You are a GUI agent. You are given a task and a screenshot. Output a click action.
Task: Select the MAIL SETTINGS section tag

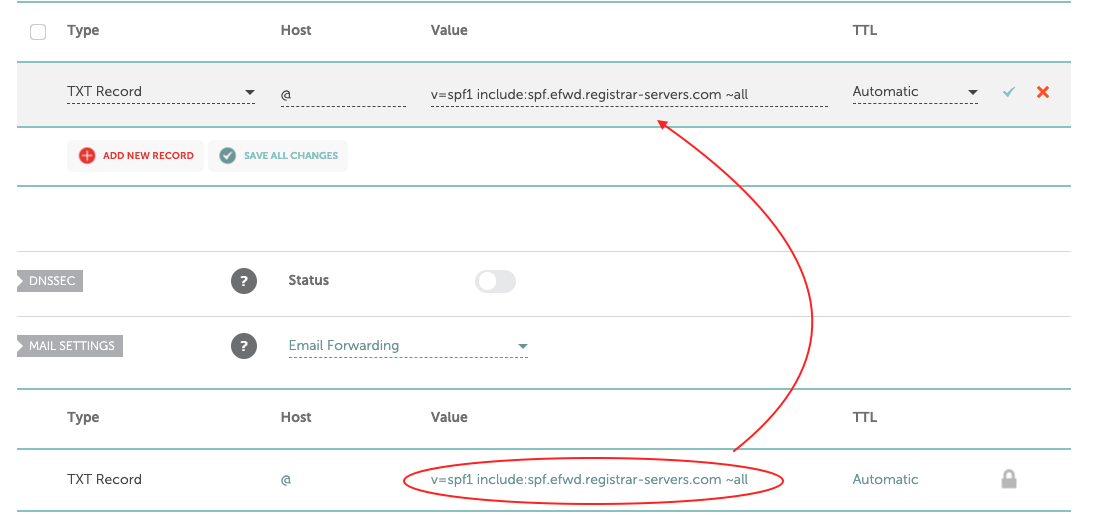[x=70, y=346]
